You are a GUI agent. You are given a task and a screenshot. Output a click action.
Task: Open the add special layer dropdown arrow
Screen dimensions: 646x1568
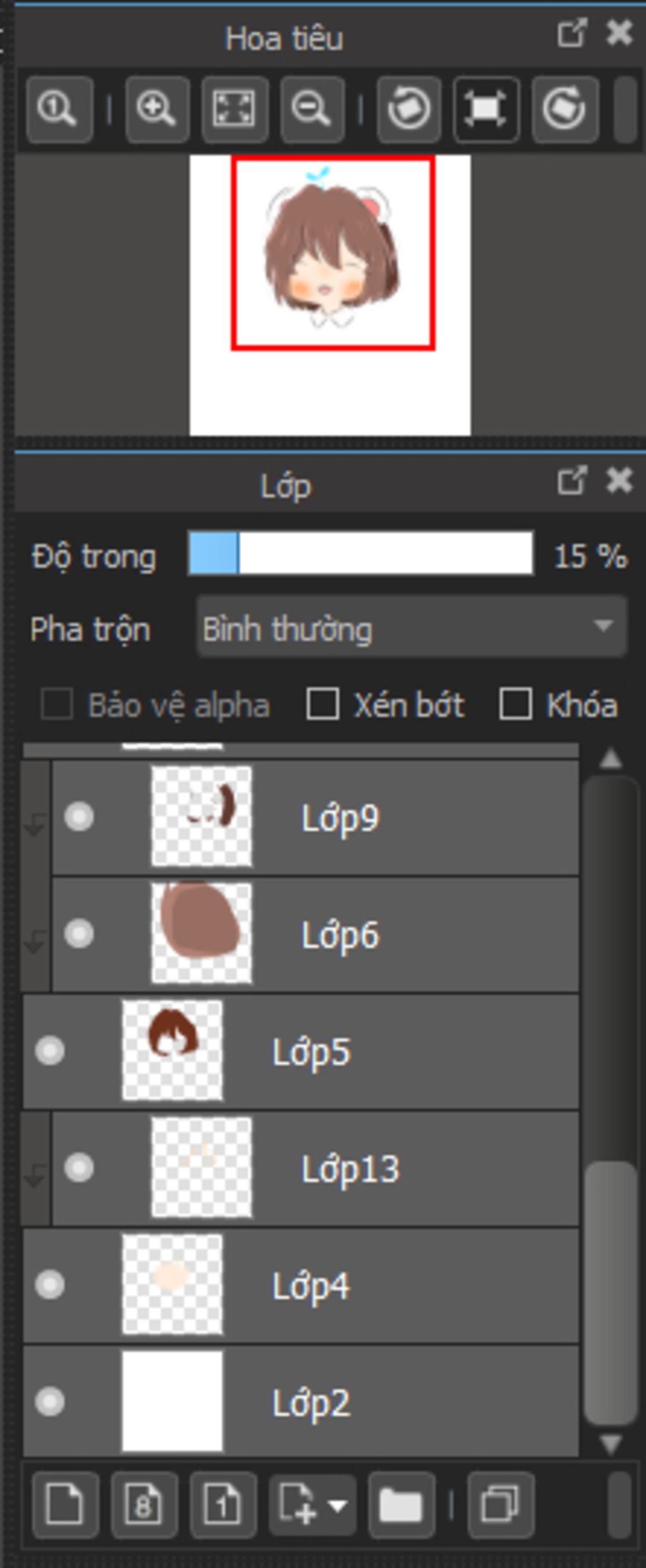[x=338, y=1505]
